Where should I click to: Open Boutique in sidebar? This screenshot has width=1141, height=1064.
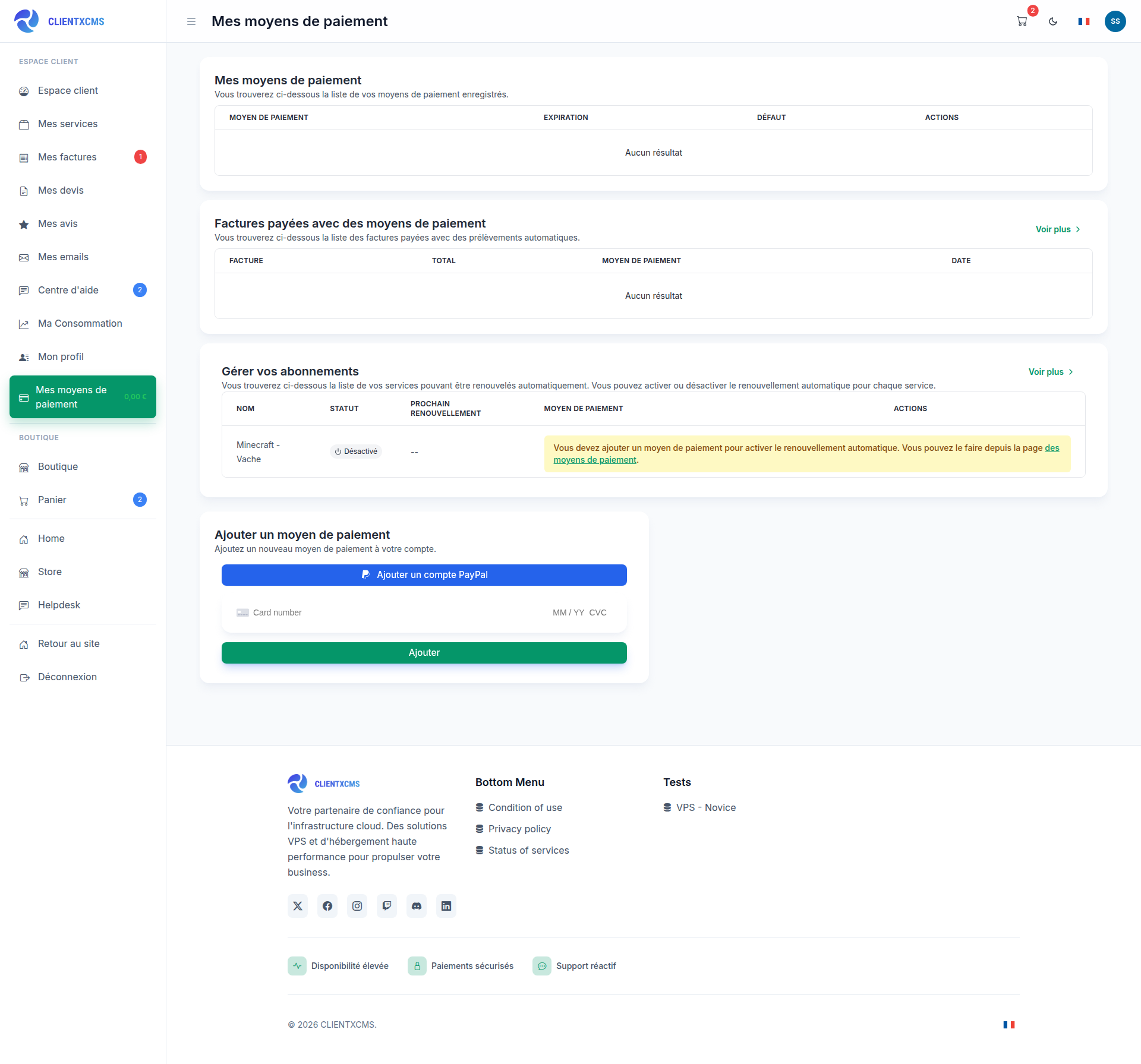[x=83, y=466]
